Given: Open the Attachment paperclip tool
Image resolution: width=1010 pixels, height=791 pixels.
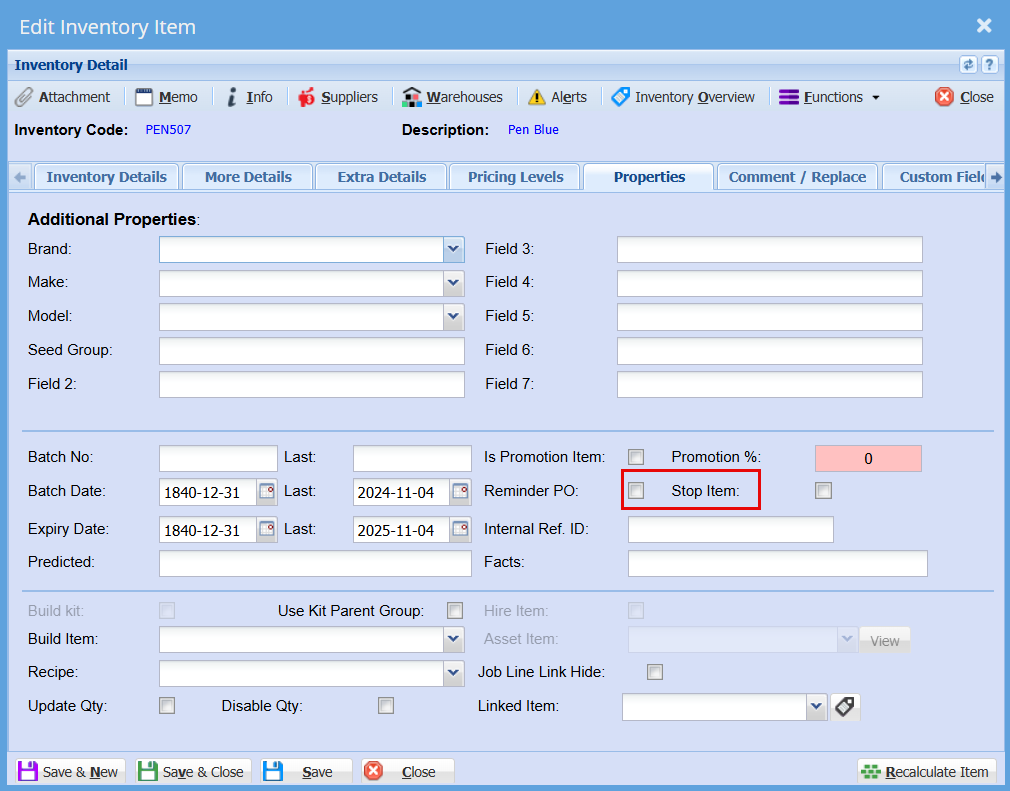Looking at the screenshot, I should [x=24, y=97].
